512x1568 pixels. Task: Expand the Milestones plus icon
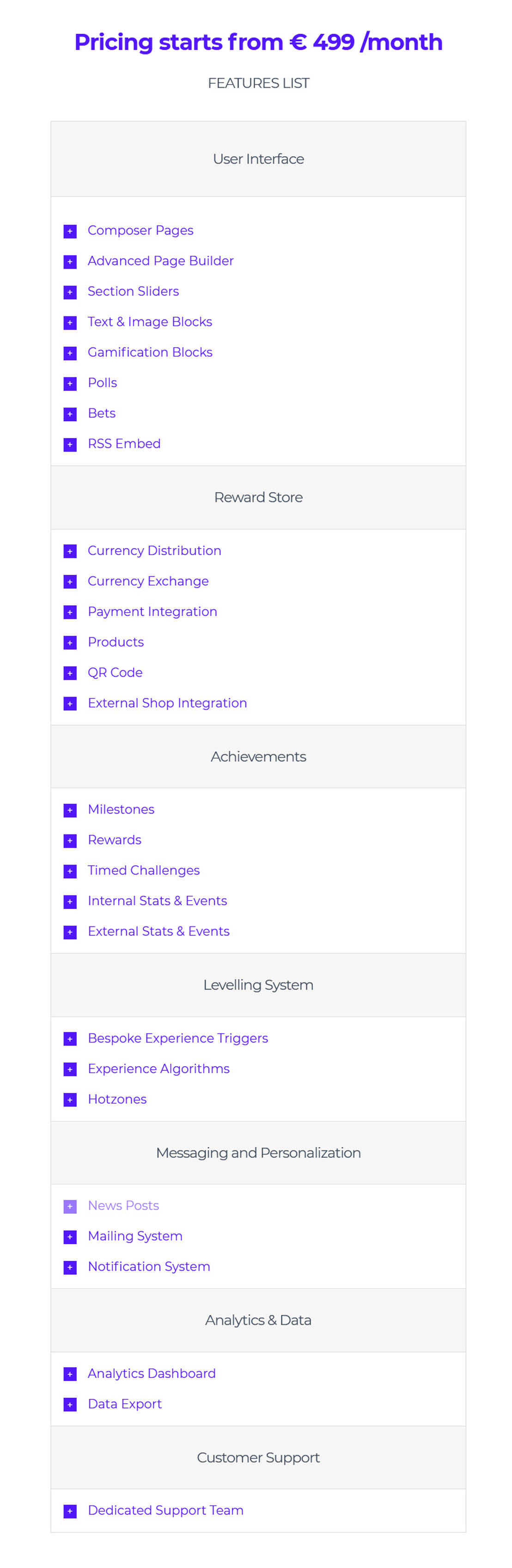[69, 810]
